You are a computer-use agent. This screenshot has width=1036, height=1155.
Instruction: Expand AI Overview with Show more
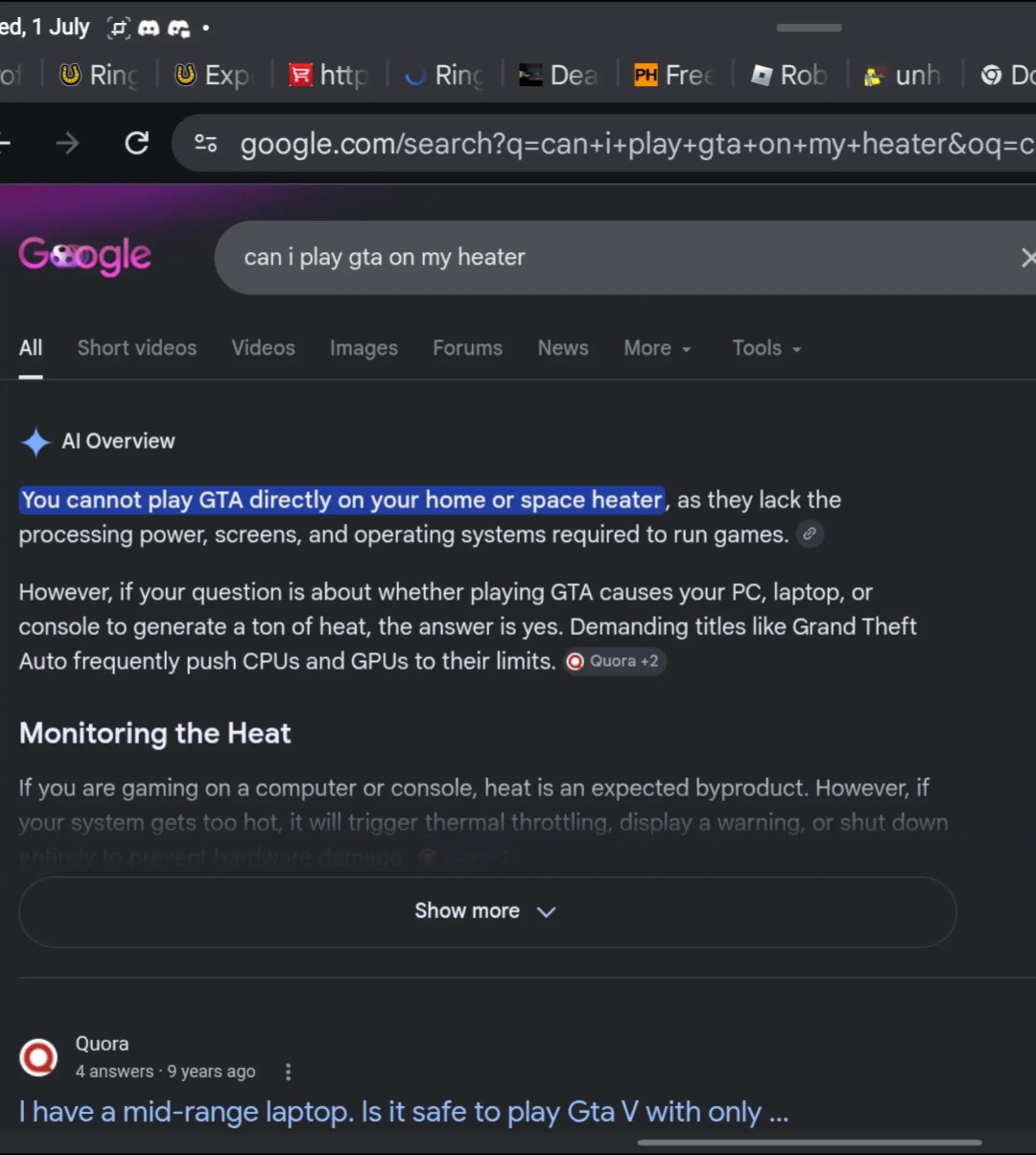(488, 912)
